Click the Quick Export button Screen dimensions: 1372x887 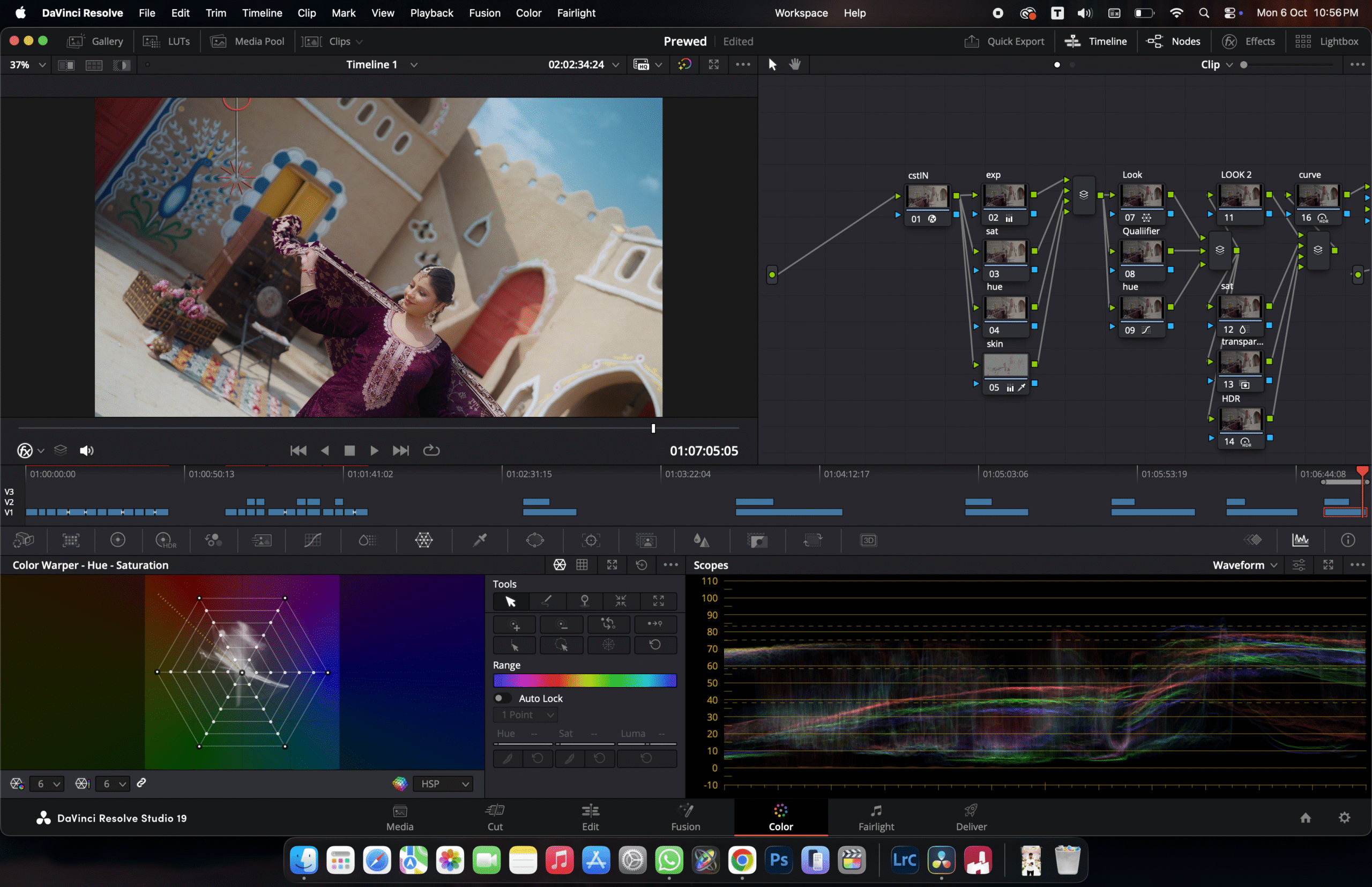[x=1004, y=41]
